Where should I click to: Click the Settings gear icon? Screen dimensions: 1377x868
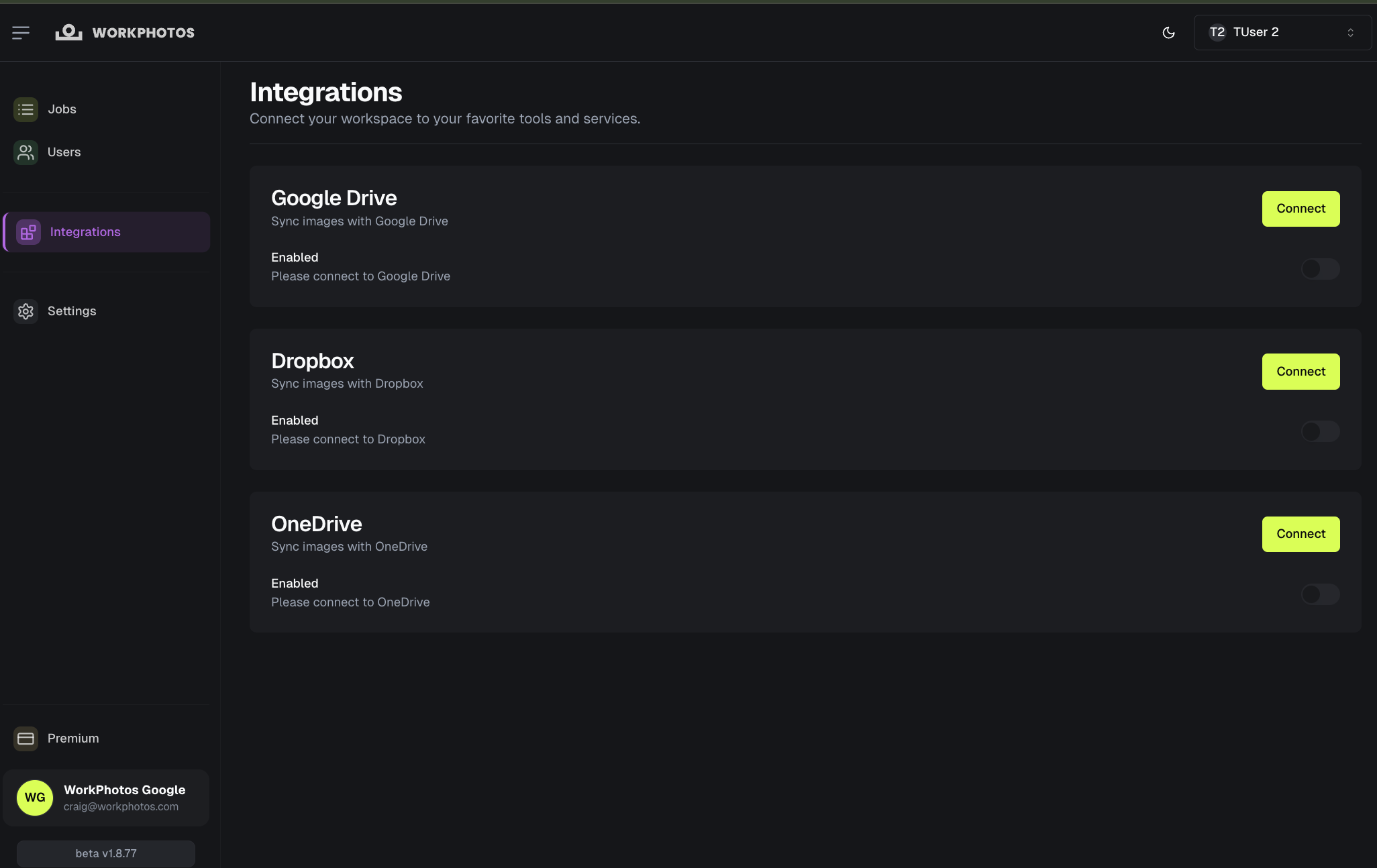tap(25, 311)
